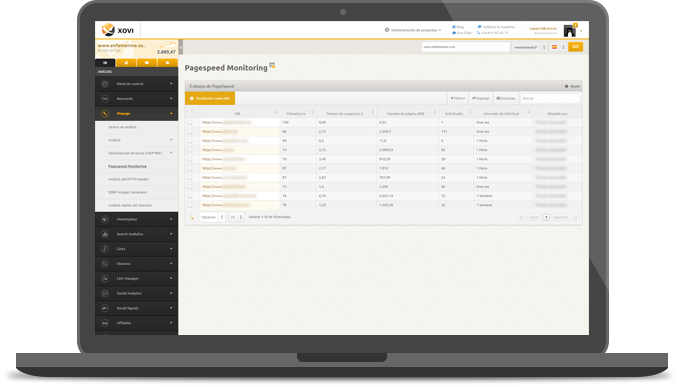Click the icon beside Pagespeed Monitoring title
This screenshot has height=387, width=678.
pos(272,65)
